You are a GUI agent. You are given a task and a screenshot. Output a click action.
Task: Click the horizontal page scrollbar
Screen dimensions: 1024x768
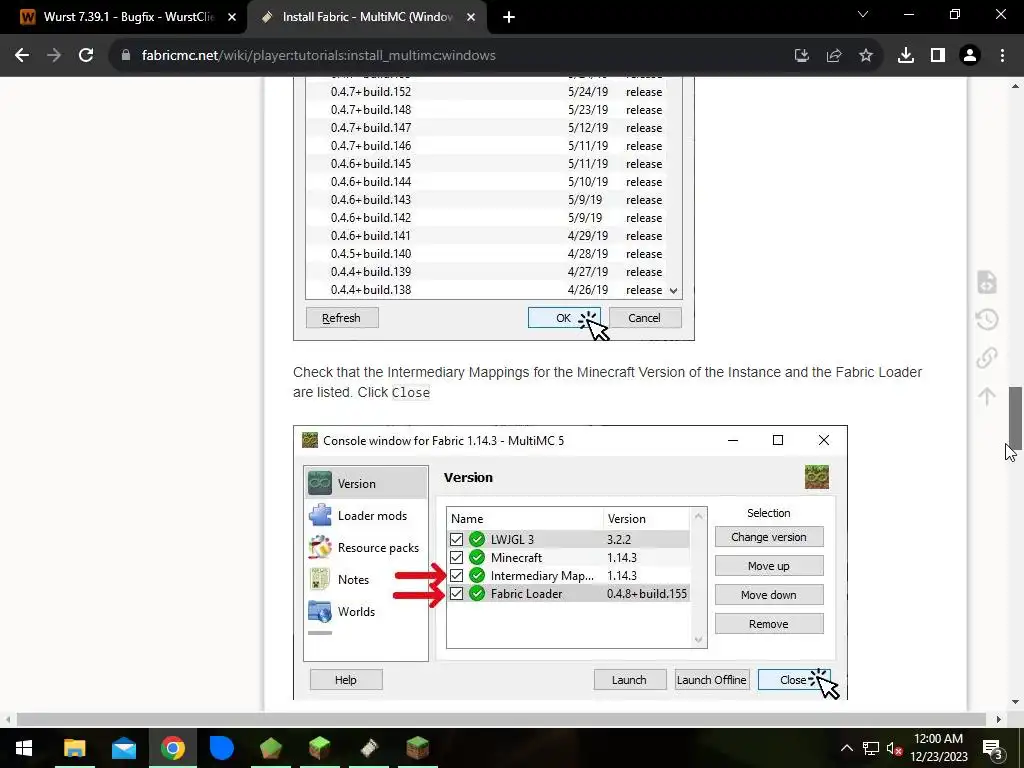click(500, 719)
